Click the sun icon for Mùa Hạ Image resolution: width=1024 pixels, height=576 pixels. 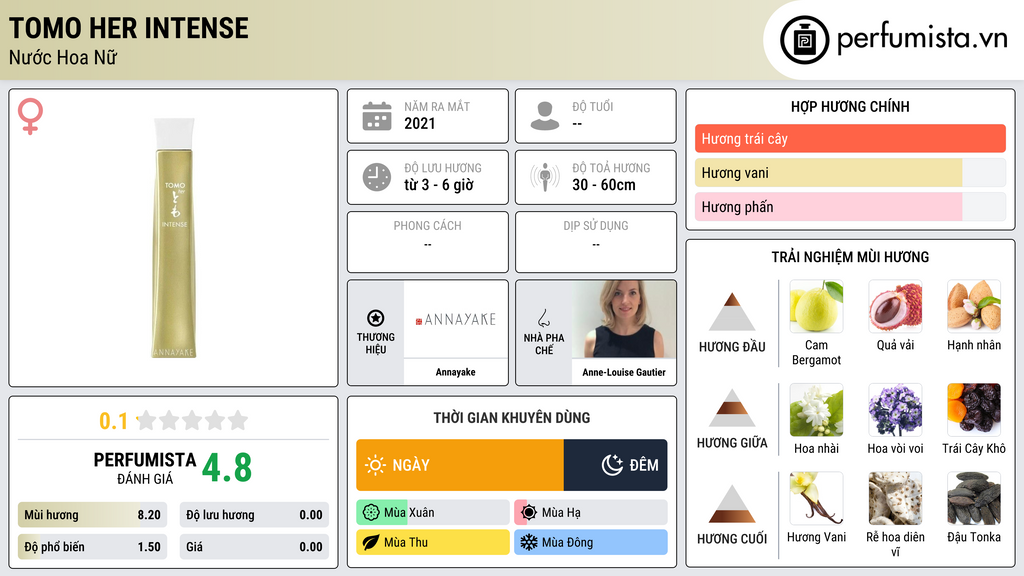529,513
